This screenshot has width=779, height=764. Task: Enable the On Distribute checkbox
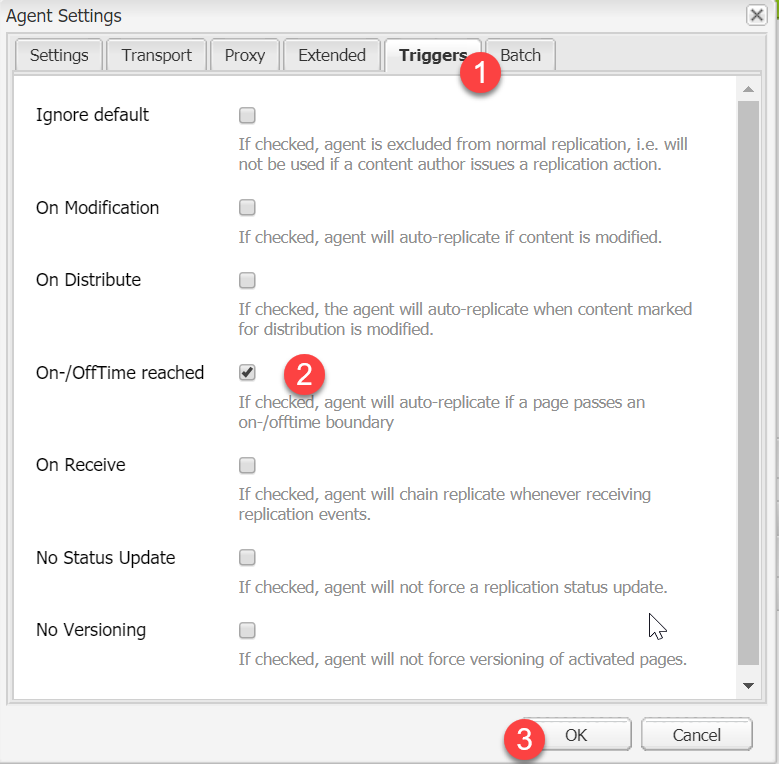(x=247, y=280)
